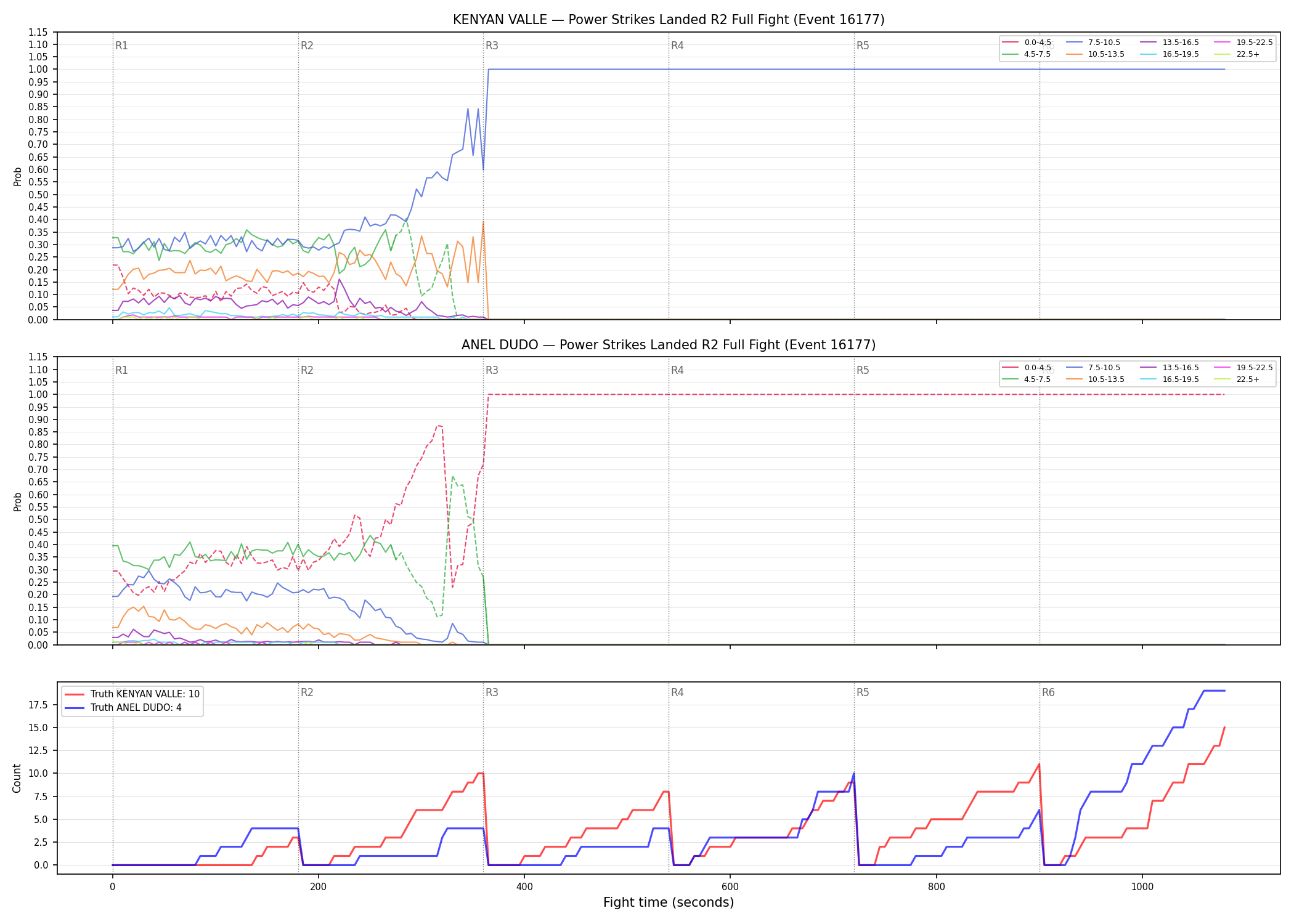This screenshot has width=1294, height=924.
Task: Click R1 round marker in ANEL DUDO chart
Action: click(x=121, y=370)
